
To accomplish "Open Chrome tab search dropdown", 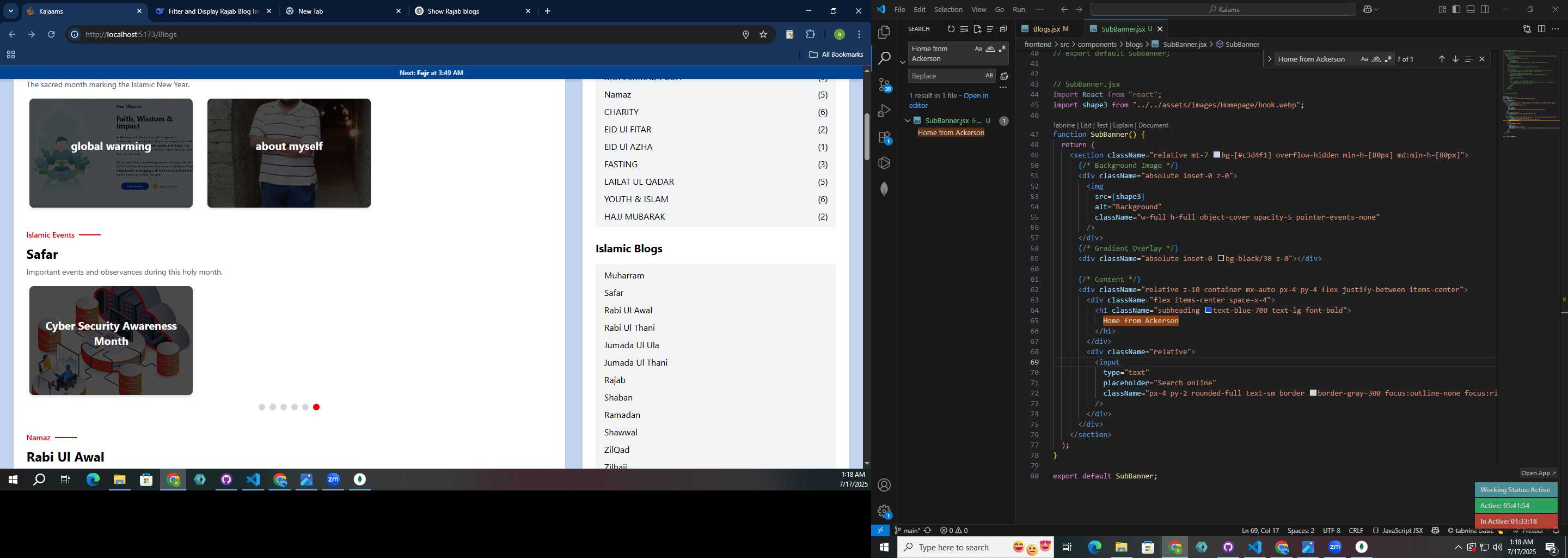I will coord(11,11).
